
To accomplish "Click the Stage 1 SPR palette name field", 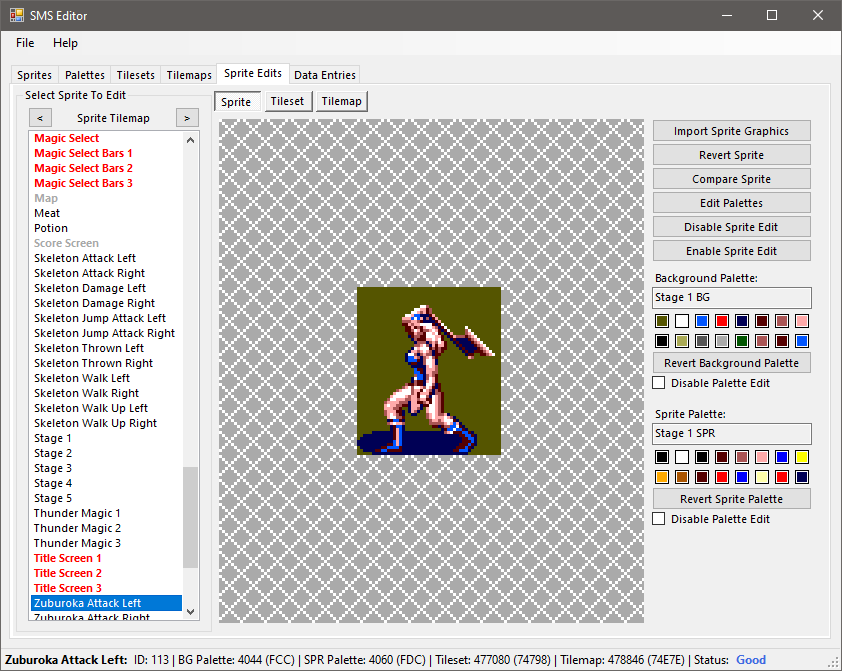I will tap(731, 433).
